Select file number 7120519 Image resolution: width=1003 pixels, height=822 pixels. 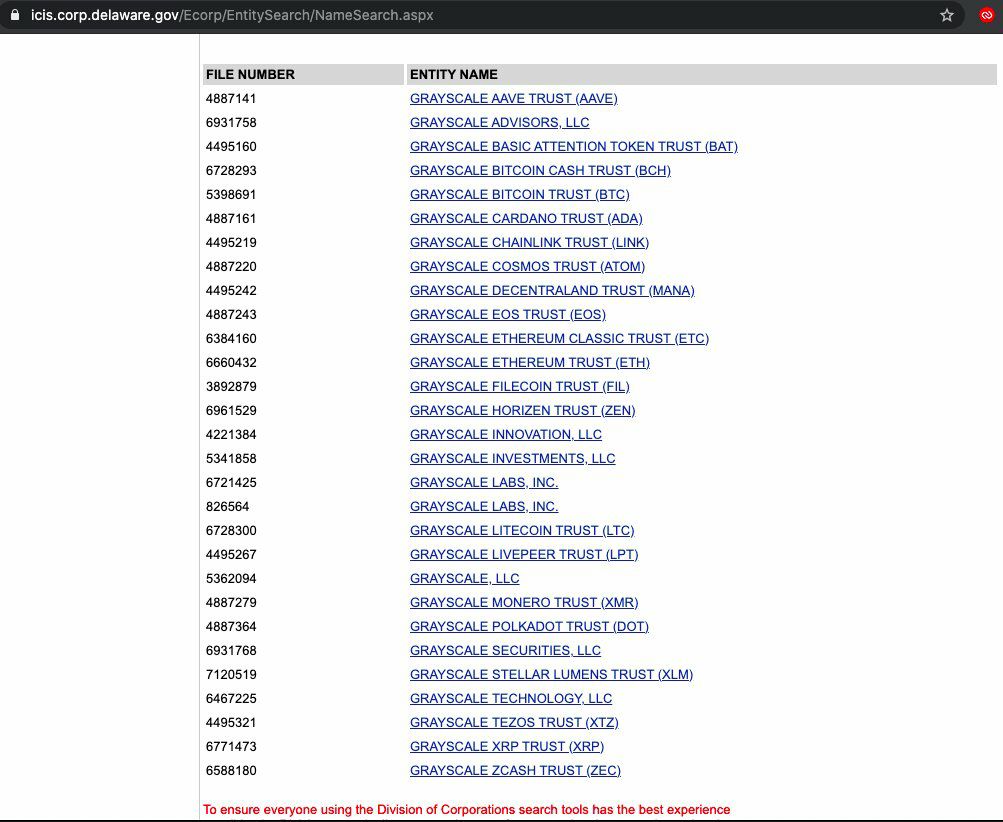[231, 674]
